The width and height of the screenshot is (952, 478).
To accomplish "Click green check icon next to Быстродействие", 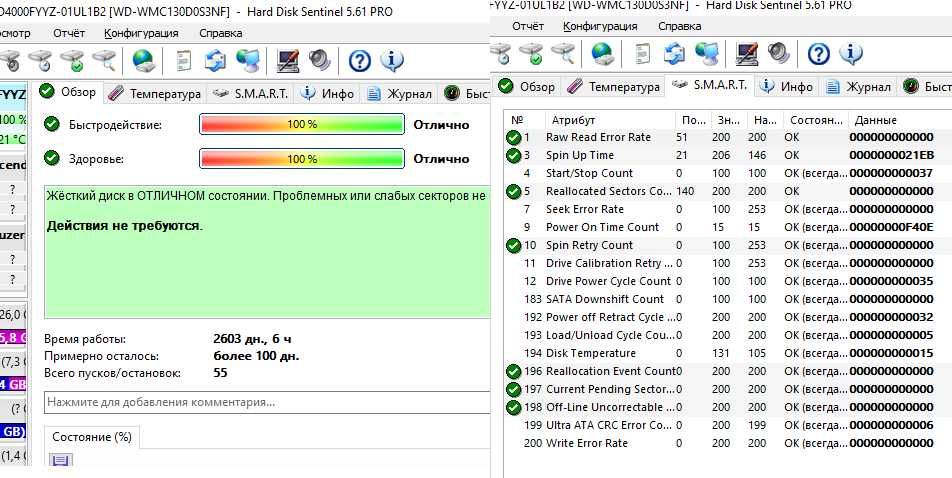I will click(x=52, y=124).
